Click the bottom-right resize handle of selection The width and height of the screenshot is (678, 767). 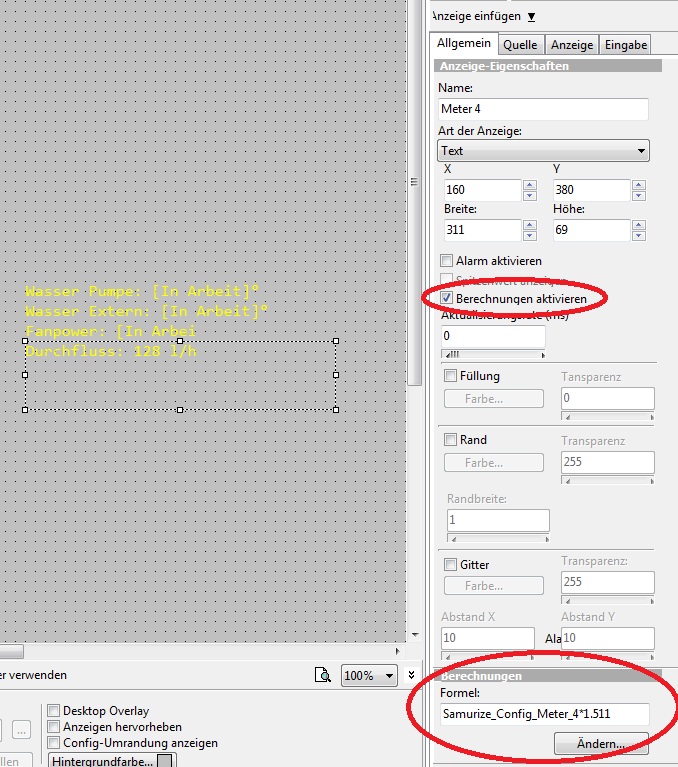(x=336, y=410)
